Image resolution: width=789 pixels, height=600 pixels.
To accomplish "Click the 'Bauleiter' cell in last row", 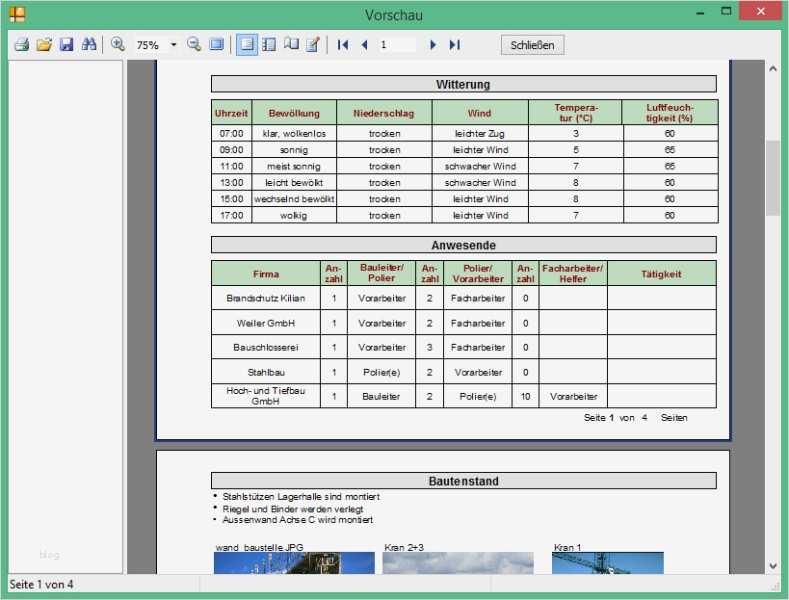I will pyautogui.click(x=381, y=396).
